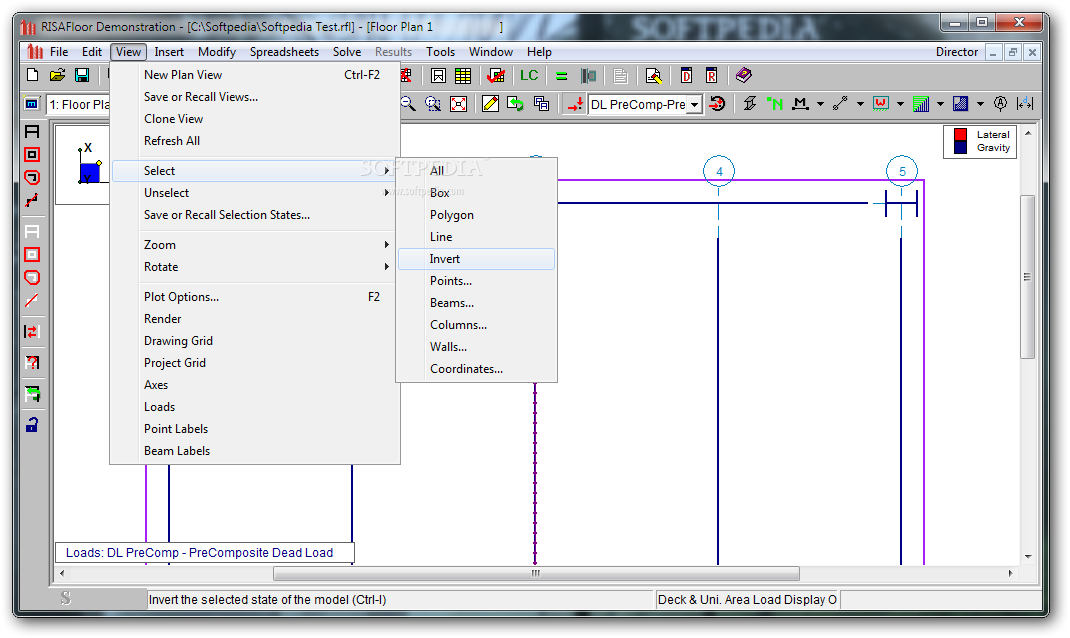Viewport: 1070px width, 638px height.
Task: Click the green refresh arrows icon
Action: tap(515, 104)
